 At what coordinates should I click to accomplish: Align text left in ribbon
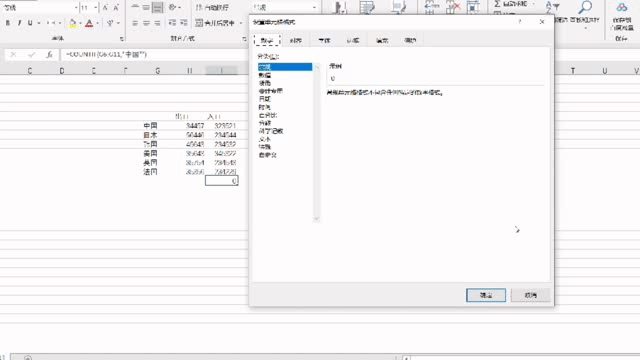135,23
